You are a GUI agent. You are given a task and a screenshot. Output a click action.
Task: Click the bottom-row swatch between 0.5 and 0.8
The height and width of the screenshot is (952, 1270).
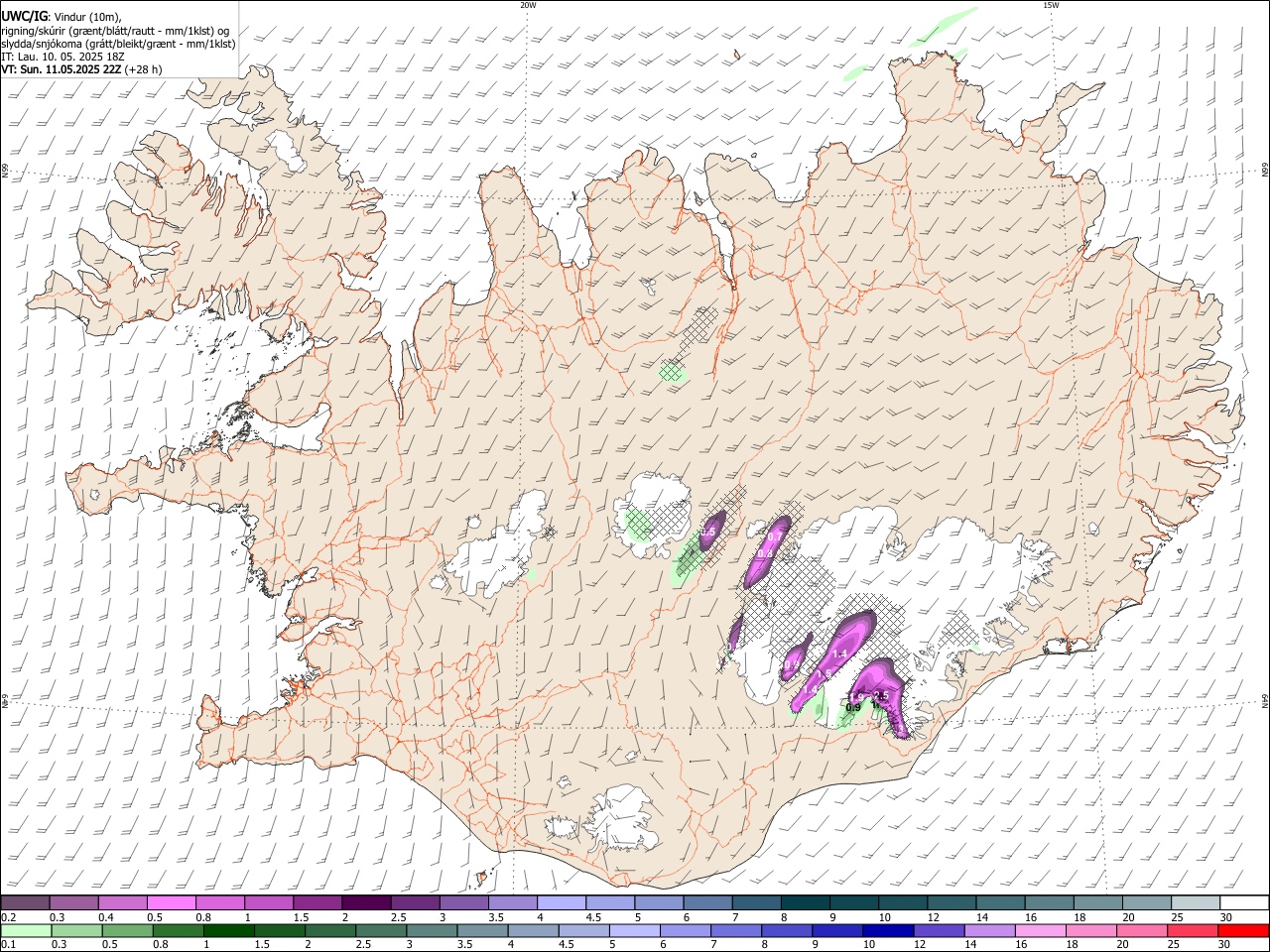point(127,930)
